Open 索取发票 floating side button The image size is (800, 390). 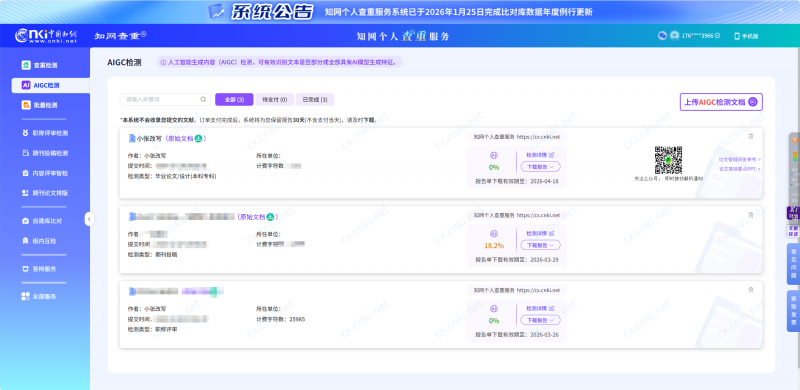coord(793,311)
